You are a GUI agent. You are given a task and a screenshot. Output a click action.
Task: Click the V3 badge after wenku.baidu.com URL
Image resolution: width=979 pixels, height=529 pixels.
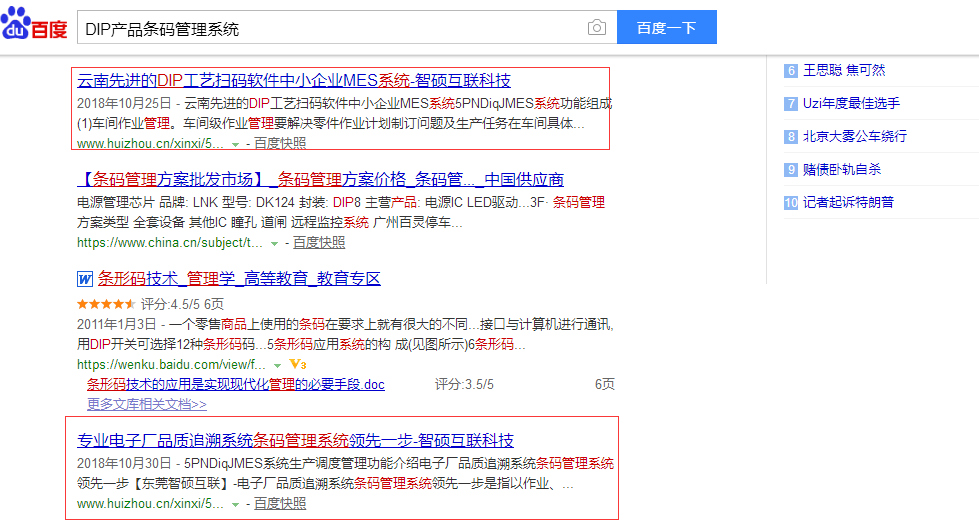[x=298, y=365]
